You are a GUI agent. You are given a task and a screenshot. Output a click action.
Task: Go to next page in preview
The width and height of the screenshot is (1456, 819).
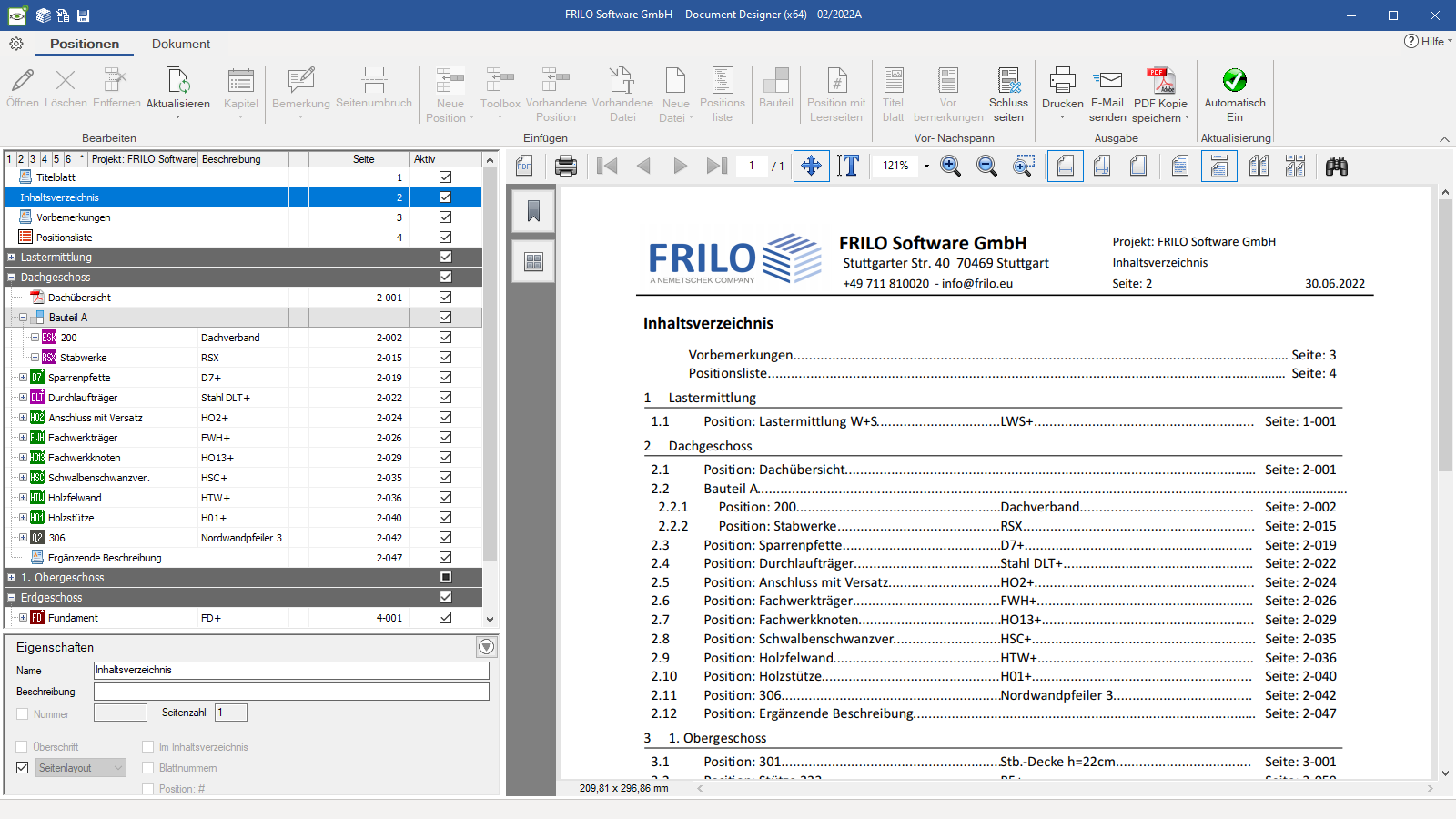(680, 166)
